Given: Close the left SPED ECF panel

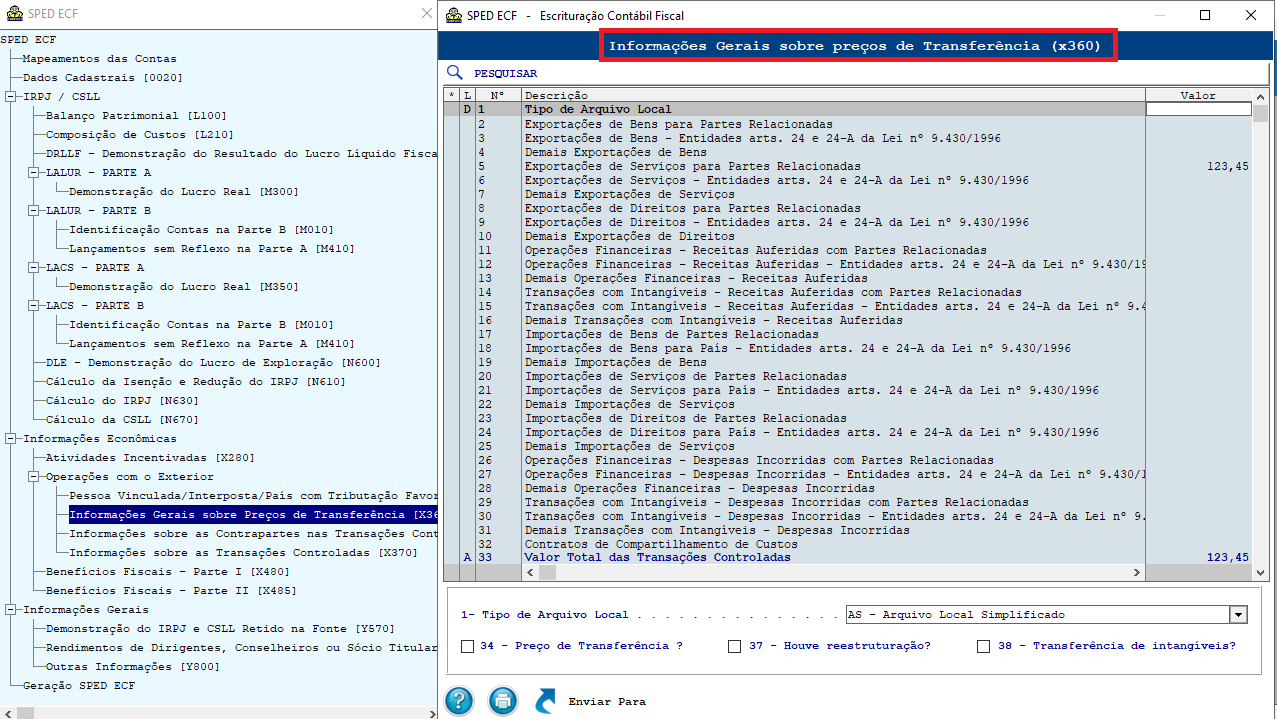Looking at the screenshot, I should tap(427, 15).
